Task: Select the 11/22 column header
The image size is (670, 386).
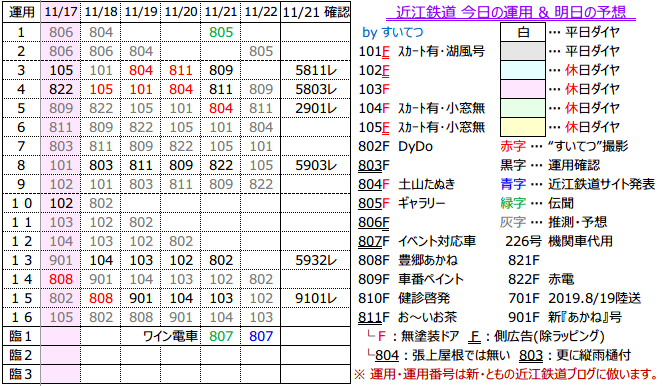Action: (261, 12)
